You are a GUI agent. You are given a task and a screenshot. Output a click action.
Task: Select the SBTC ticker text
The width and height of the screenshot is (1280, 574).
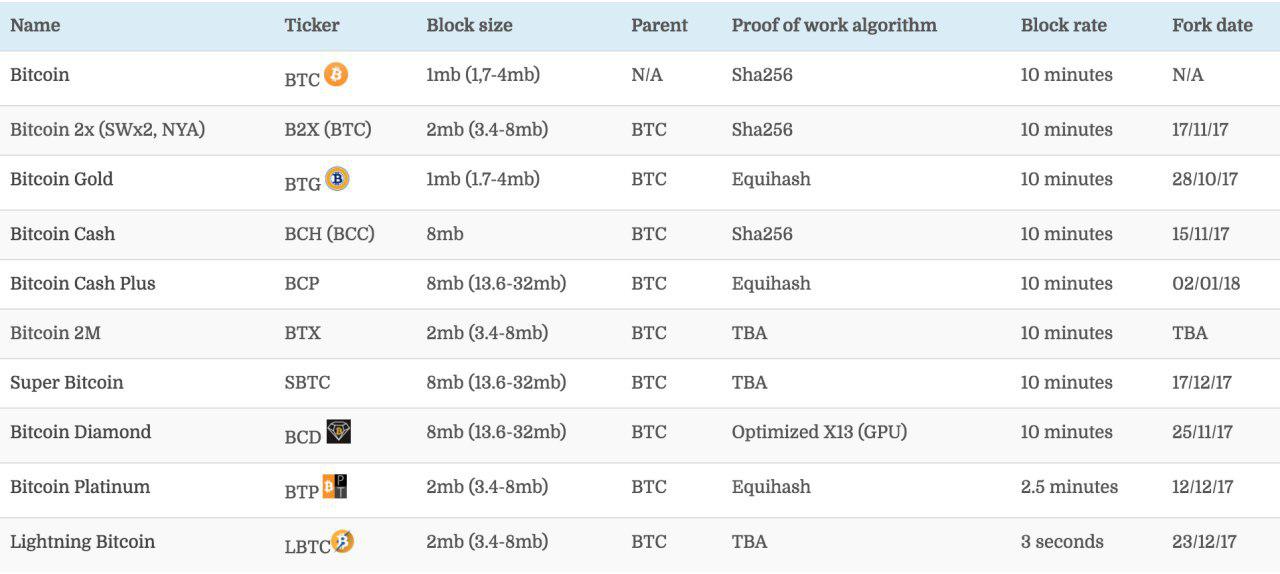point(307,383)
